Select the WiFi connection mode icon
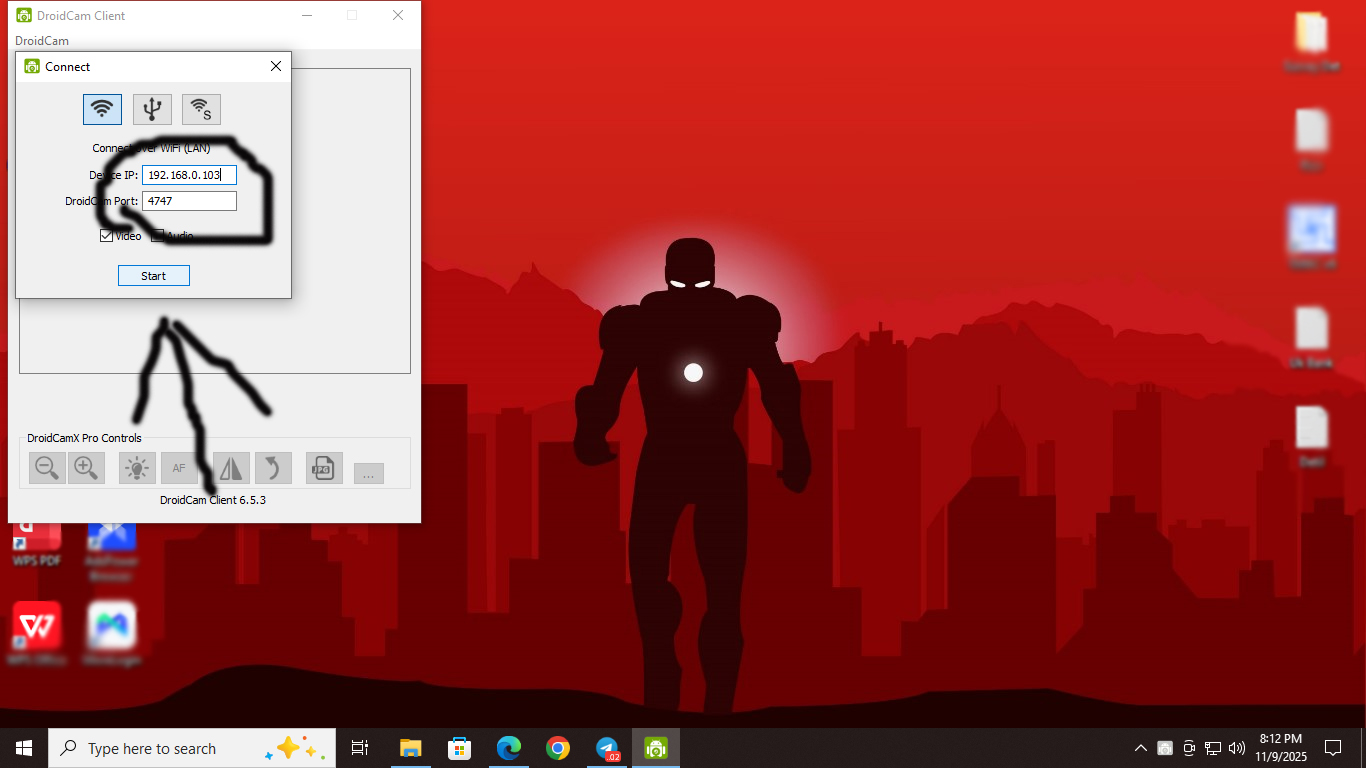This screenshot has width=1366, height=768. pos(102,109)
